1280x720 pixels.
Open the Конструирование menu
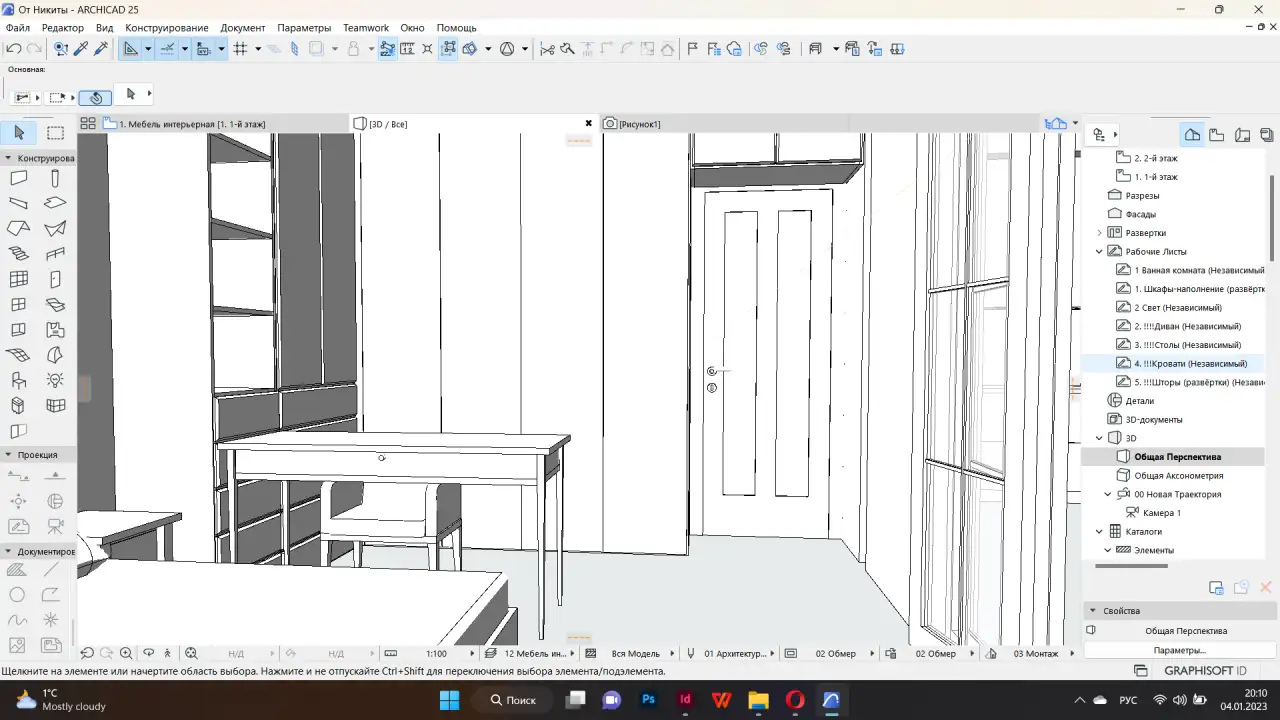point(166,28)
